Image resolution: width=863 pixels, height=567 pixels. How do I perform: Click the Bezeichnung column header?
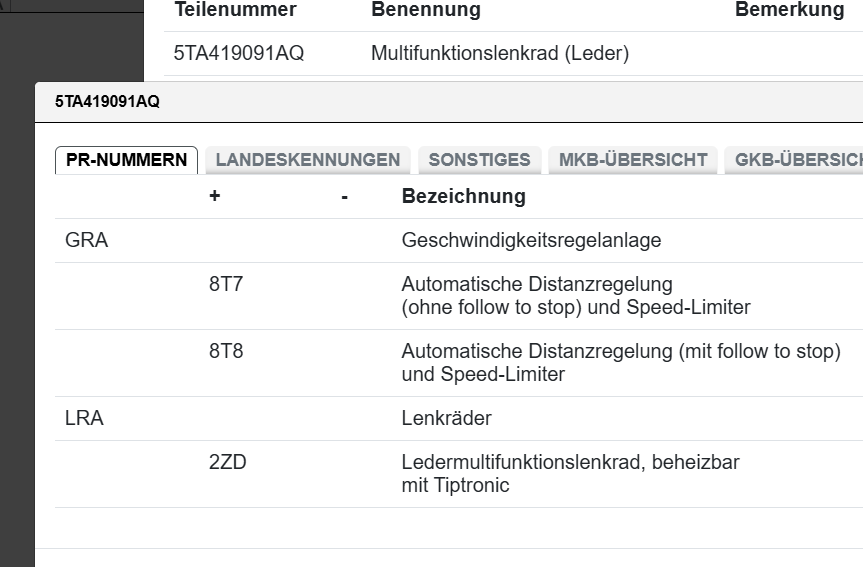click(463, 196)
